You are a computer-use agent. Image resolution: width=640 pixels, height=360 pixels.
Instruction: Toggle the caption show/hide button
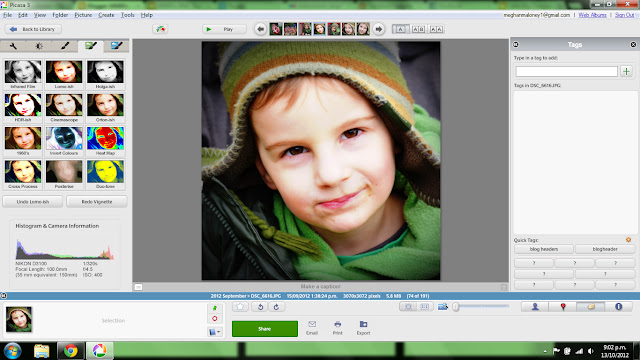138,287
